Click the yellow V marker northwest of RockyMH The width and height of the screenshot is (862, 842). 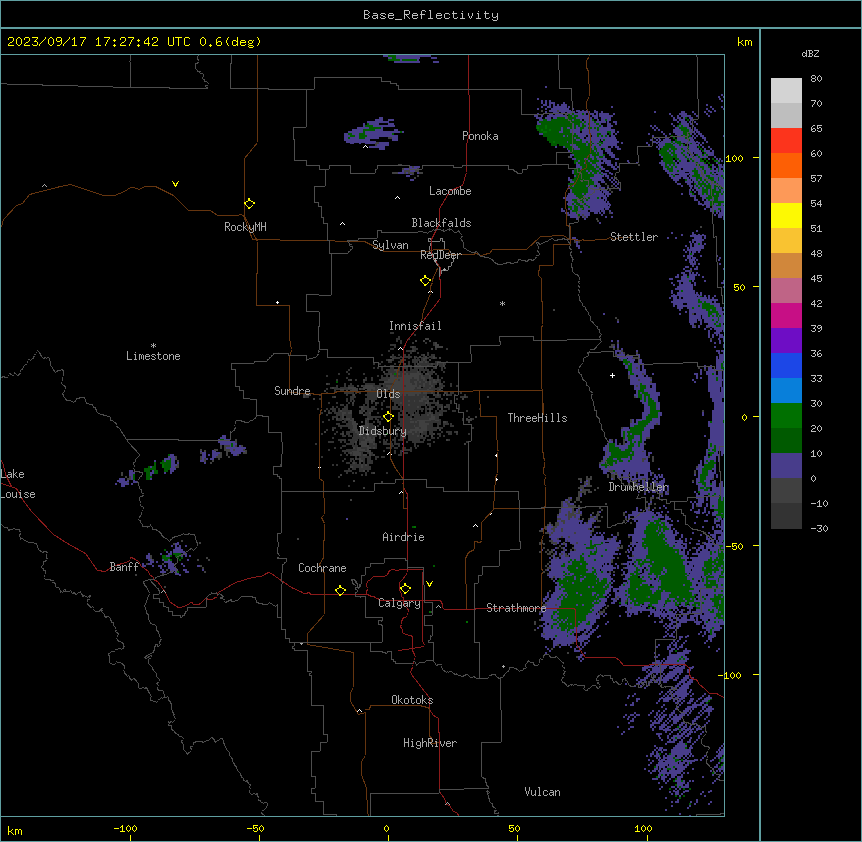175,184
